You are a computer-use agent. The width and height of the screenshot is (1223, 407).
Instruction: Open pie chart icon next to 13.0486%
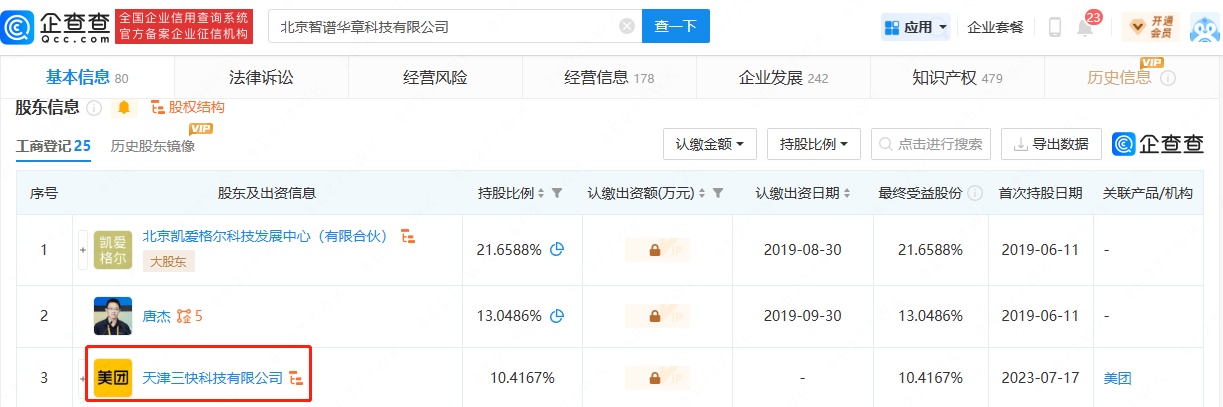point(557,315)
